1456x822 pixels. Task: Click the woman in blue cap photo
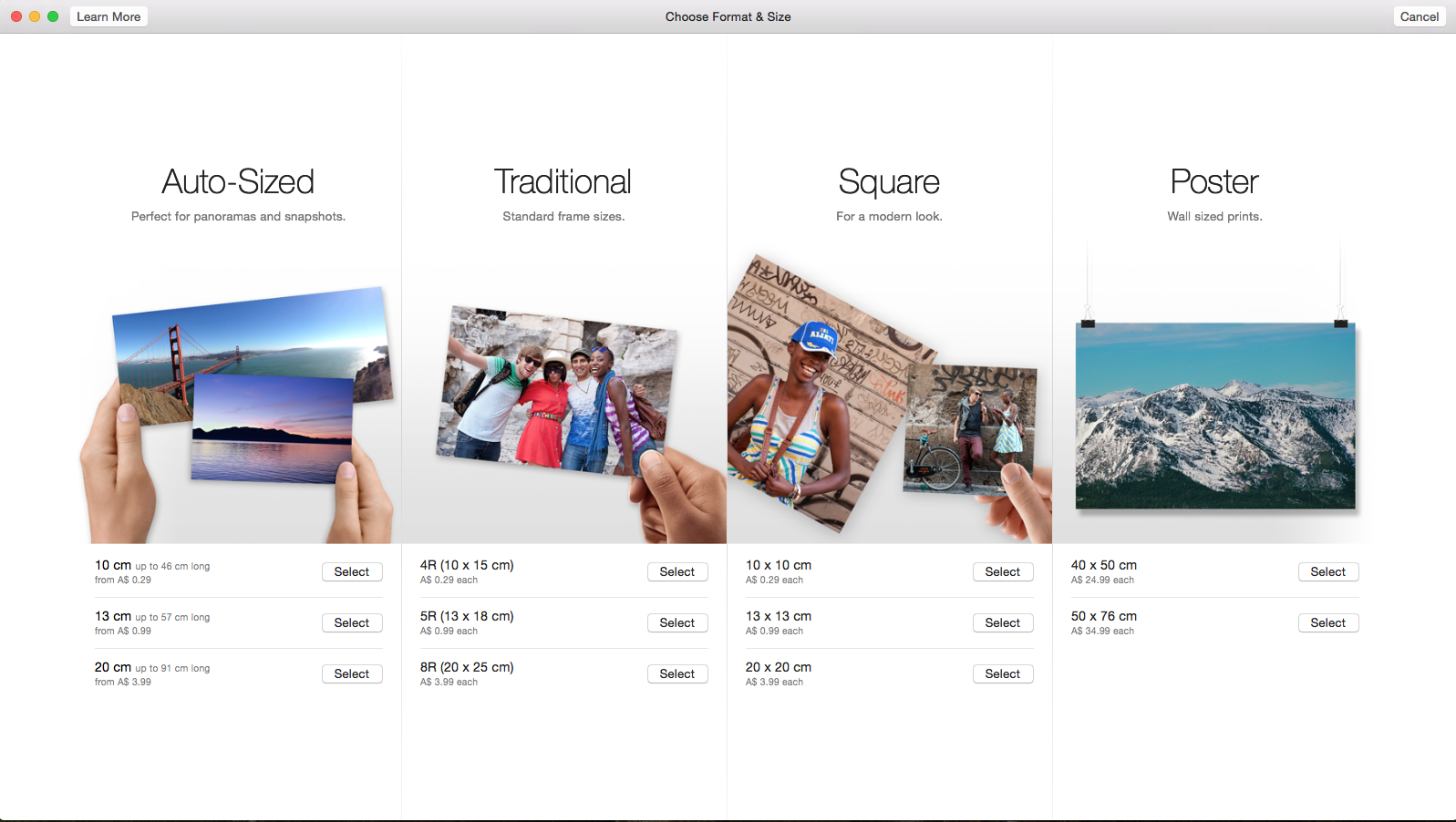[802, 401]
